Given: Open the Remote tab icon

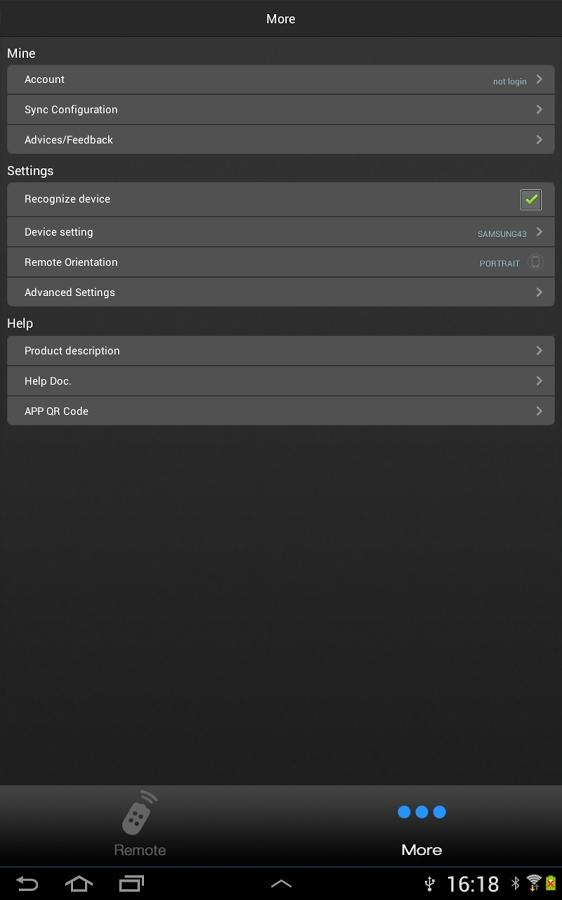Looking at the screenshot, I should [x=139, y=813].
